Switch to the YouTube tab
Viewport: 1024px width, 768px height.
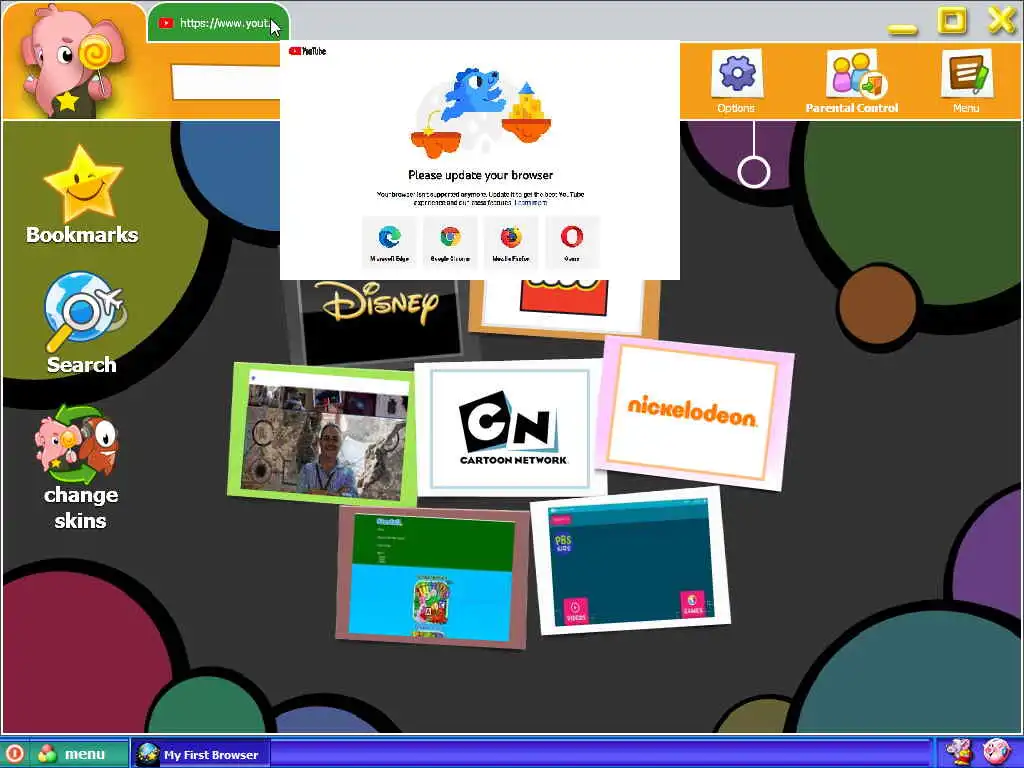(x=217, y=23)
